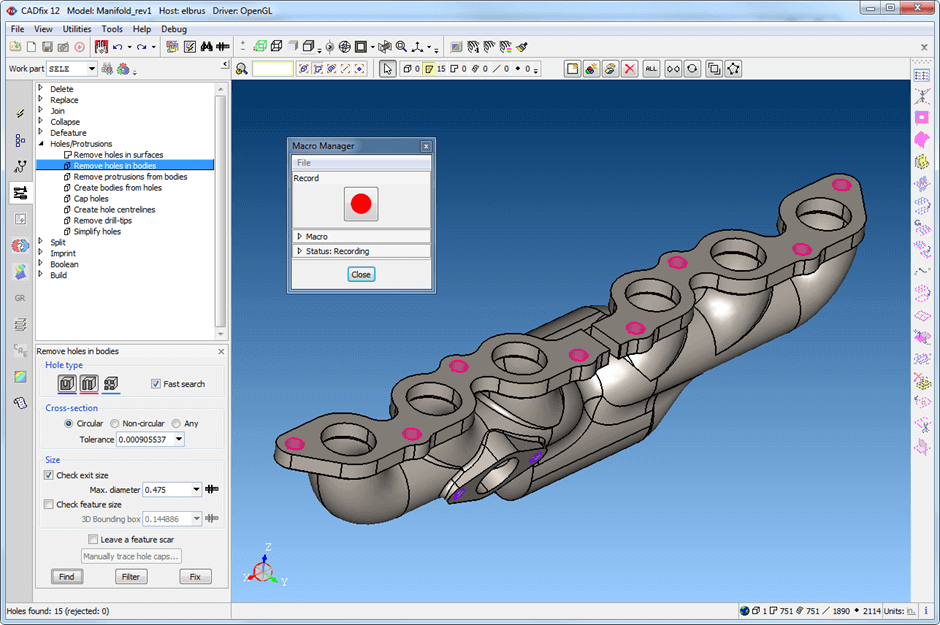Select Simplify holes tree item
This screenshot has width=940, height=625.
[x=97, y=231]
